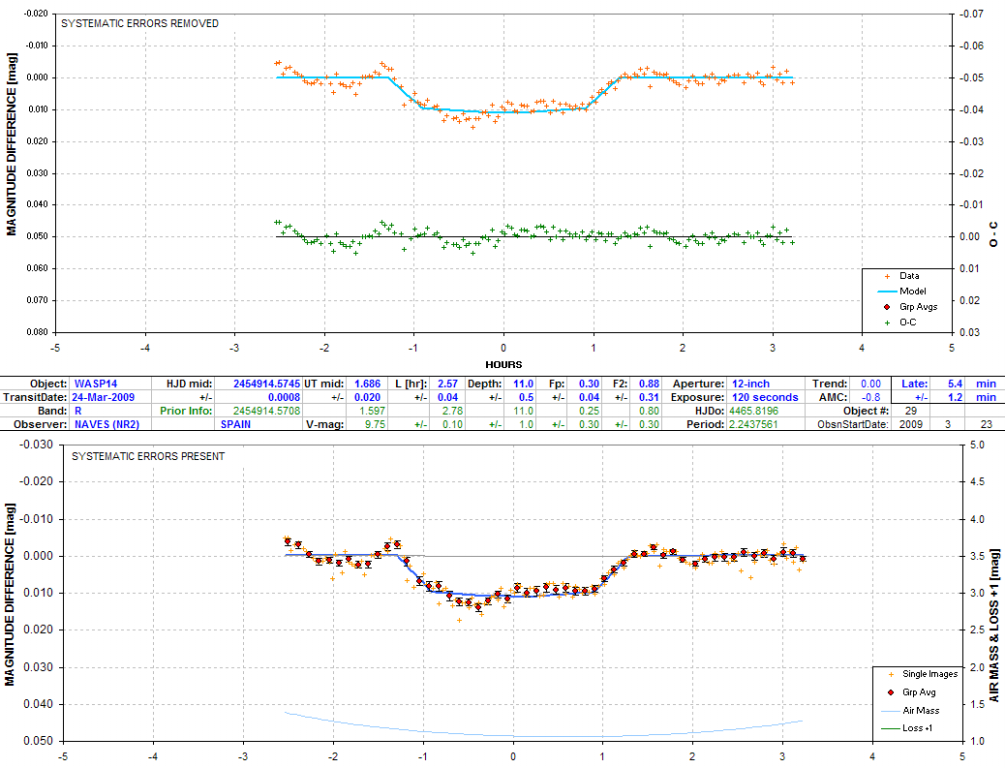Select the F2 uncertainty "0.31"
1005x768 pixels.
(649, 397)
